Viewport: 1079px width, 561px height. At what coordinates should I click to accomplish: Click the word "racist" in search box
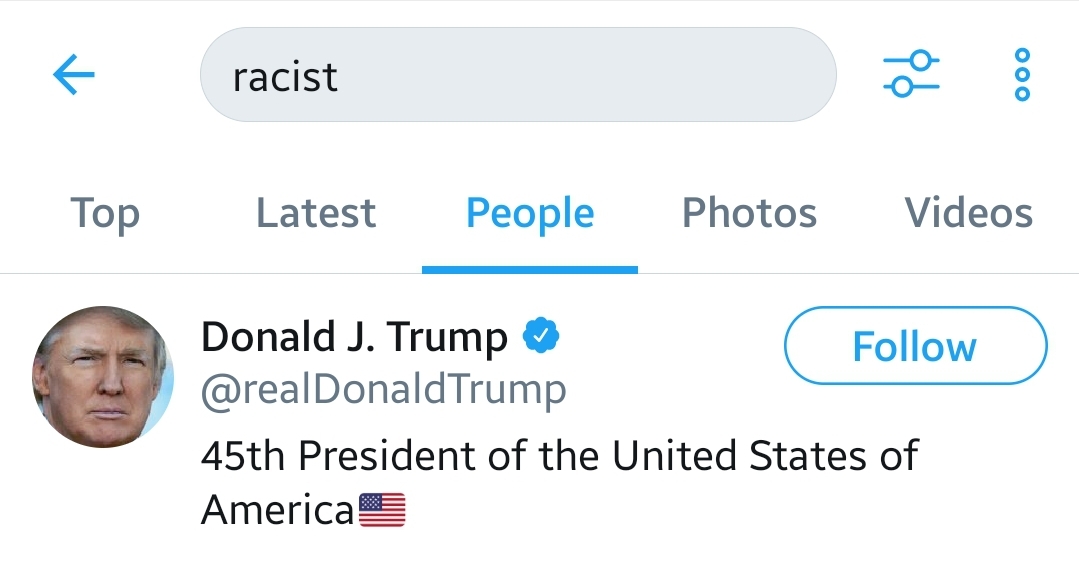coord(285,77)
